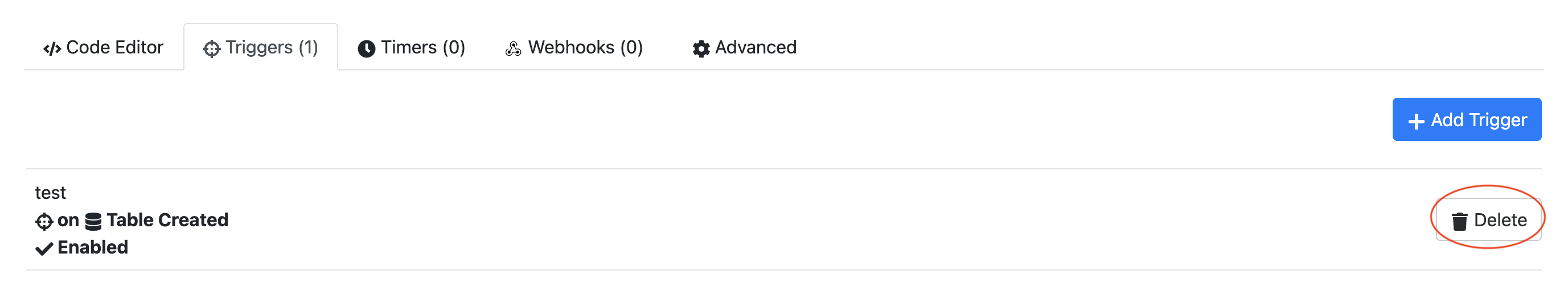Click the code brackets icon on Code Editor
The image size is (1568, 299).
[52, 49]
